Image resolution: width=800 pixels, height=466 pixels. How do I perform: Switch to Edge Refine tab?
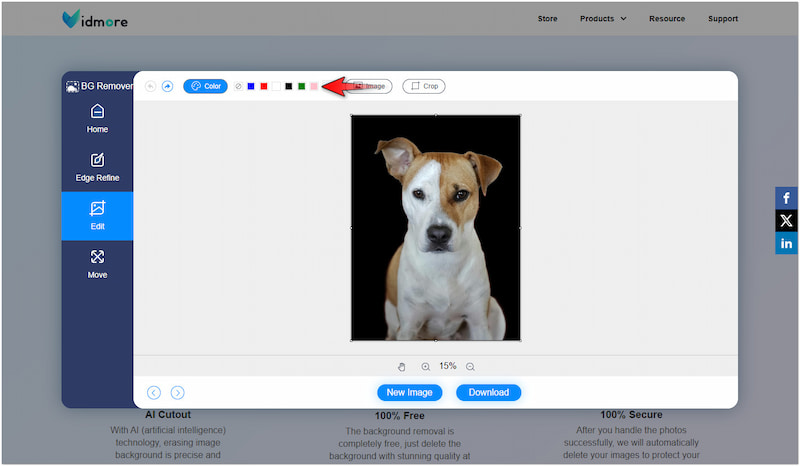[x=97, y=167]
